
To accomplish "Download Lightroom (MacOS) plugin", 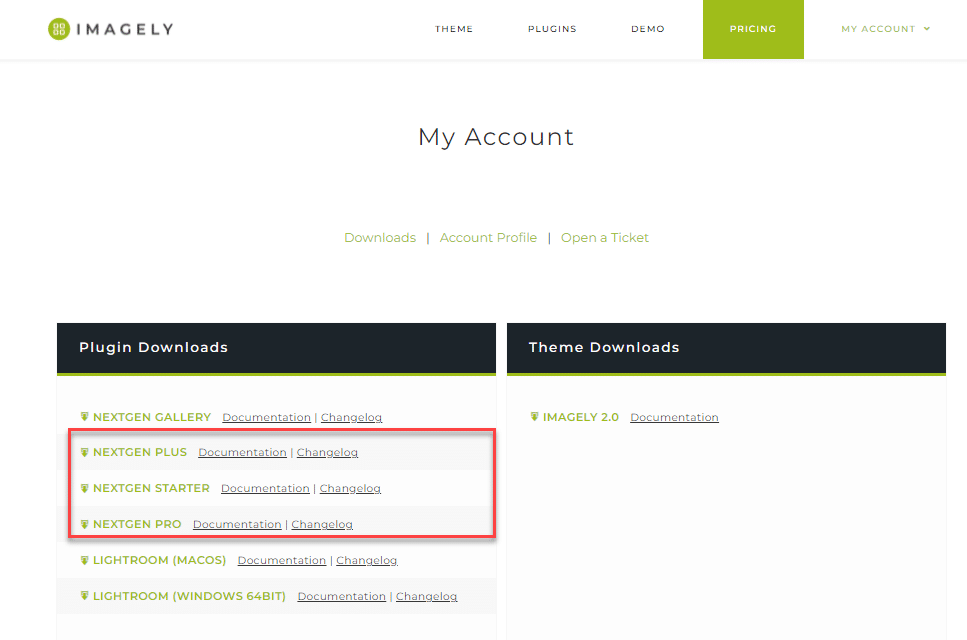I will (x=159, y=560).
